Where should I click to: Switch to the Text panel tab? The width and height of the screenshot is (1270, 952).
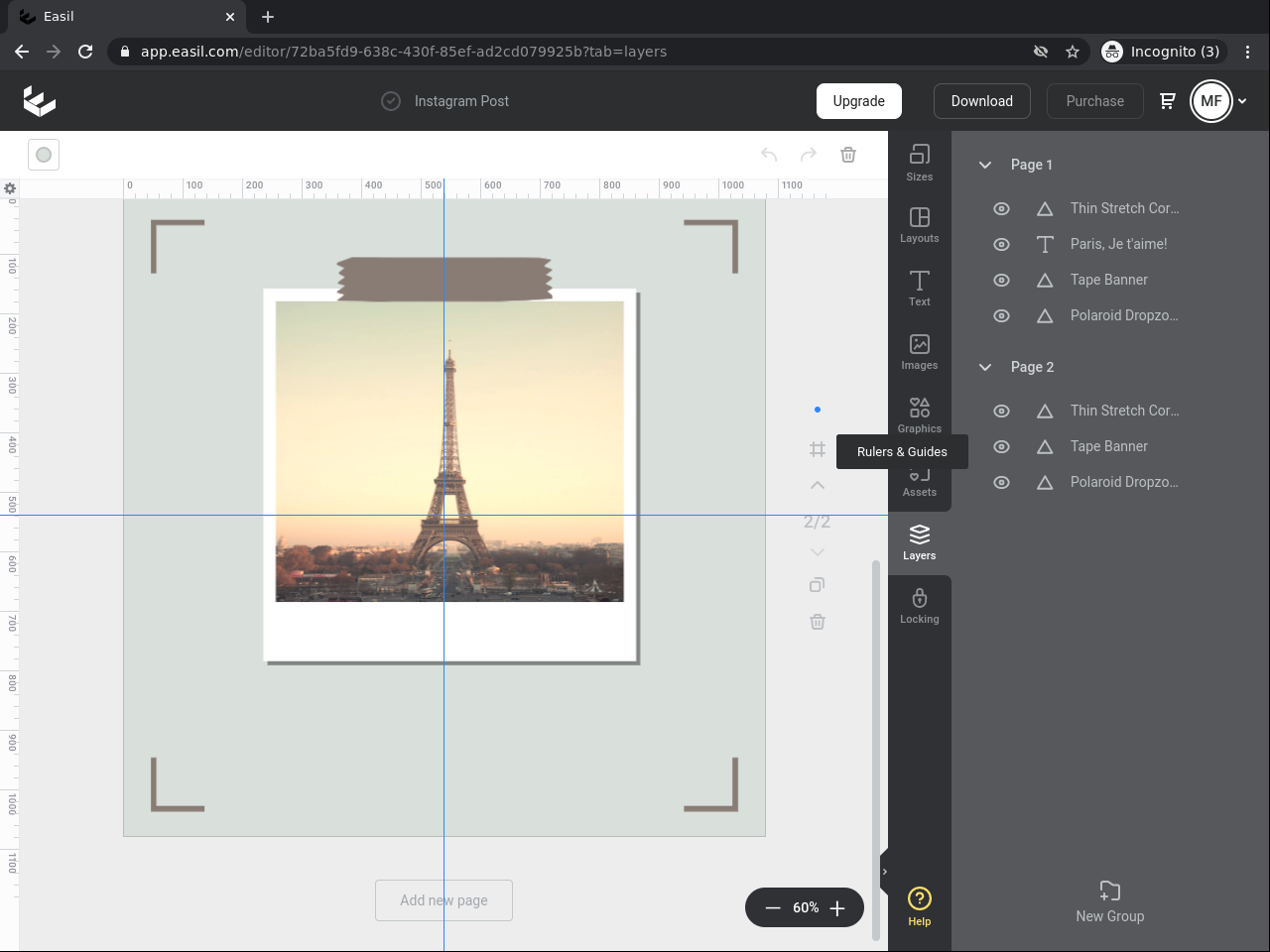click(x=919, y=289)
